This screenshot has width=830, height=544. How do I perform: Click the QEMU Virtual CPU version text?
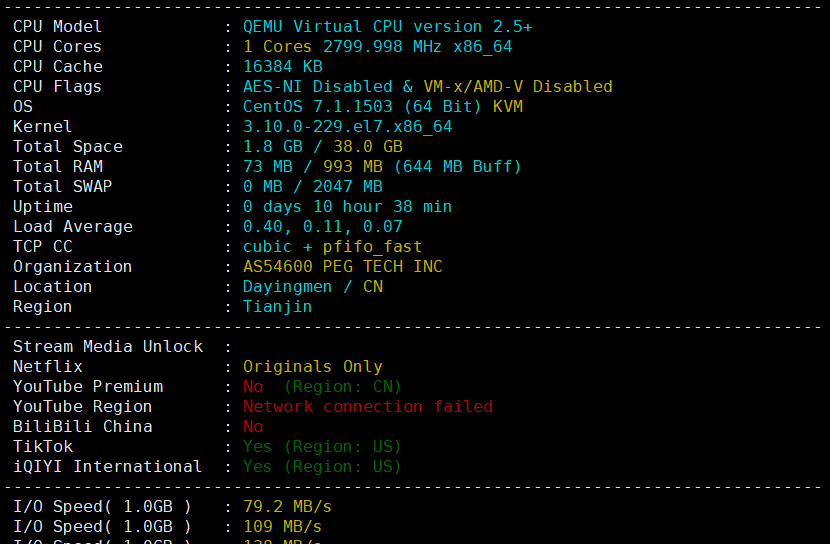[x=387, y=26]
